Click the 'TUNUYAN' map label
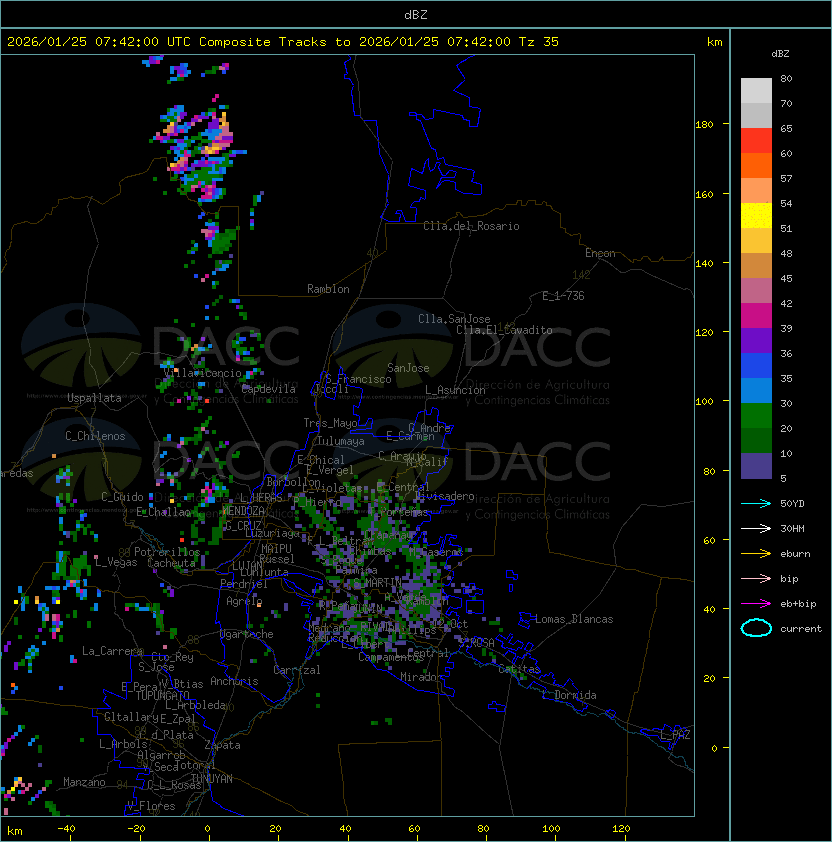The height and width of the screenshot is (842, 832). (x=212, y=779)
